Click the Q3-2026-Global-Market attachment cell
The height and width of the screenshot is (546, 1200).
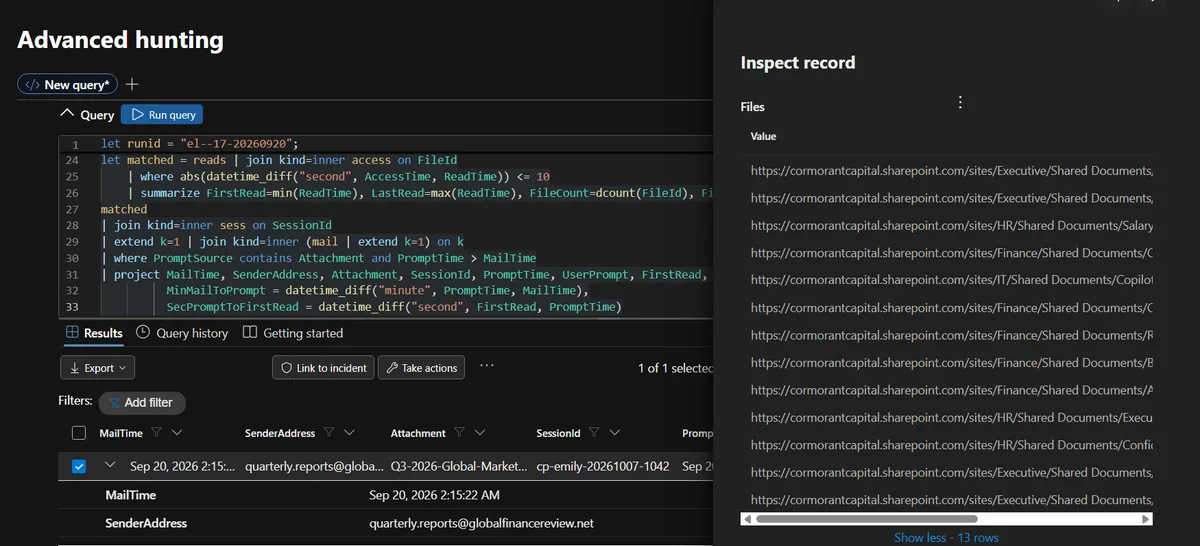[457, 466]
